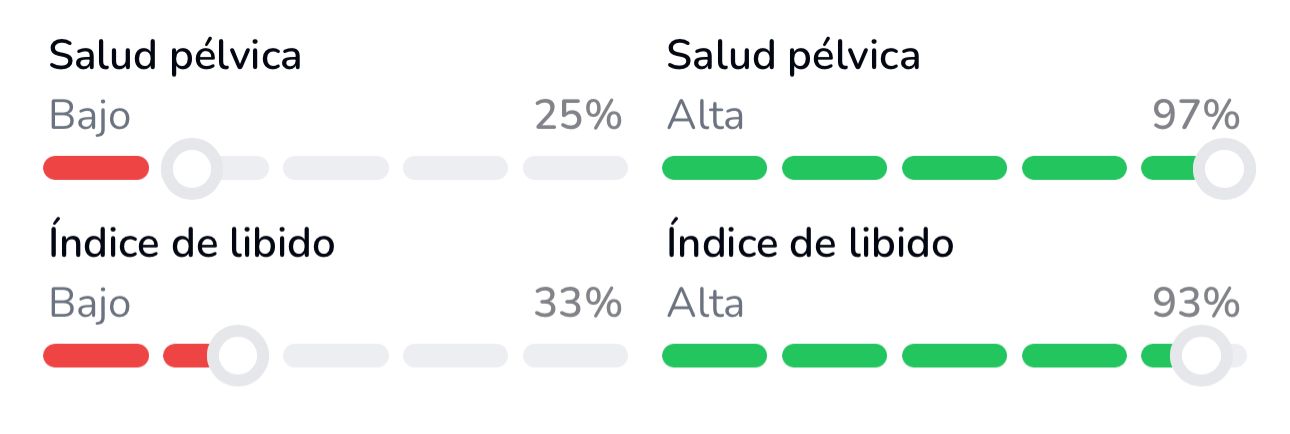Click the slider knob on the 97% bar
1290x434 pixels.
(x=1224, y=169)
